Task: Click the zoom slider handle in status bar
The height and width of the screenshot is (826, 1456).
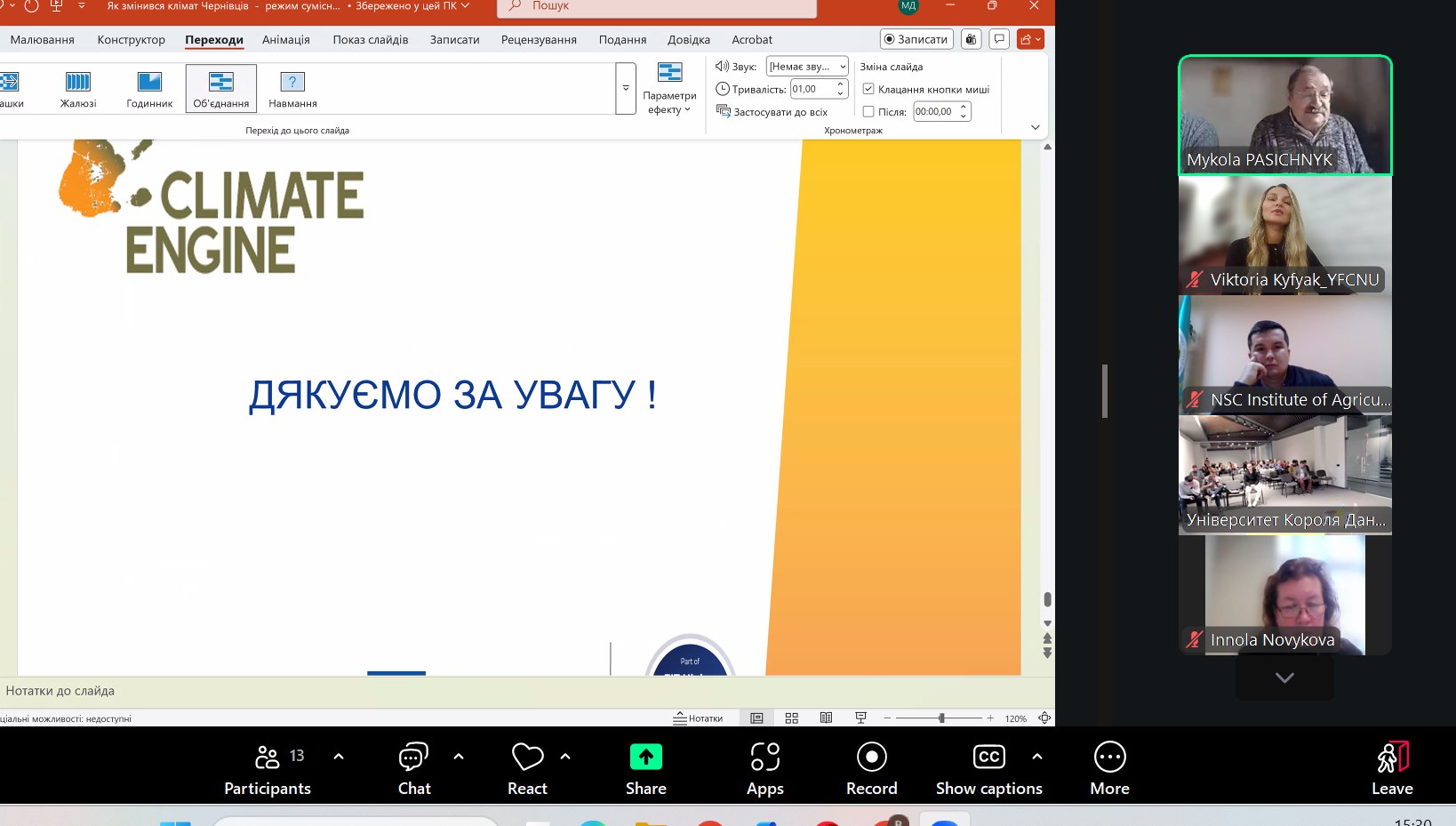Action: pos(941,718)
